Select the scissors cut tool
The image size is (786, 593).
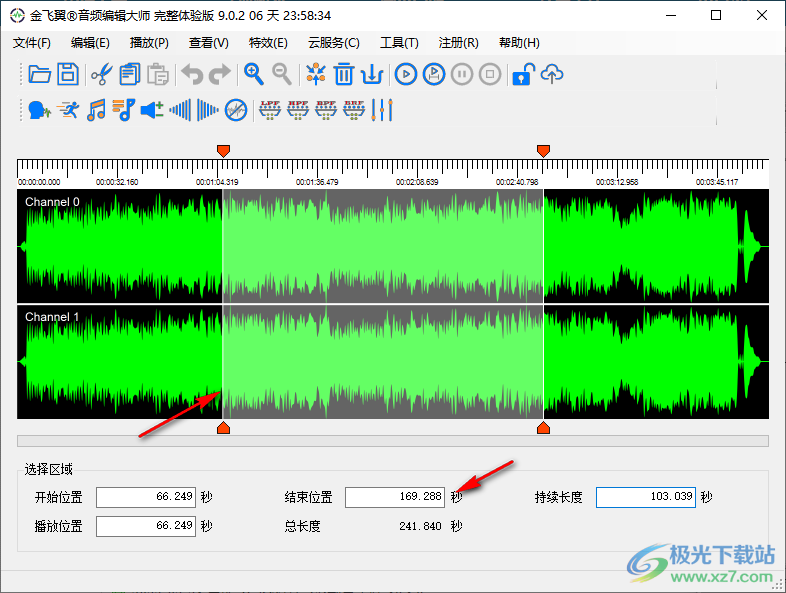[x=101, y=74]
